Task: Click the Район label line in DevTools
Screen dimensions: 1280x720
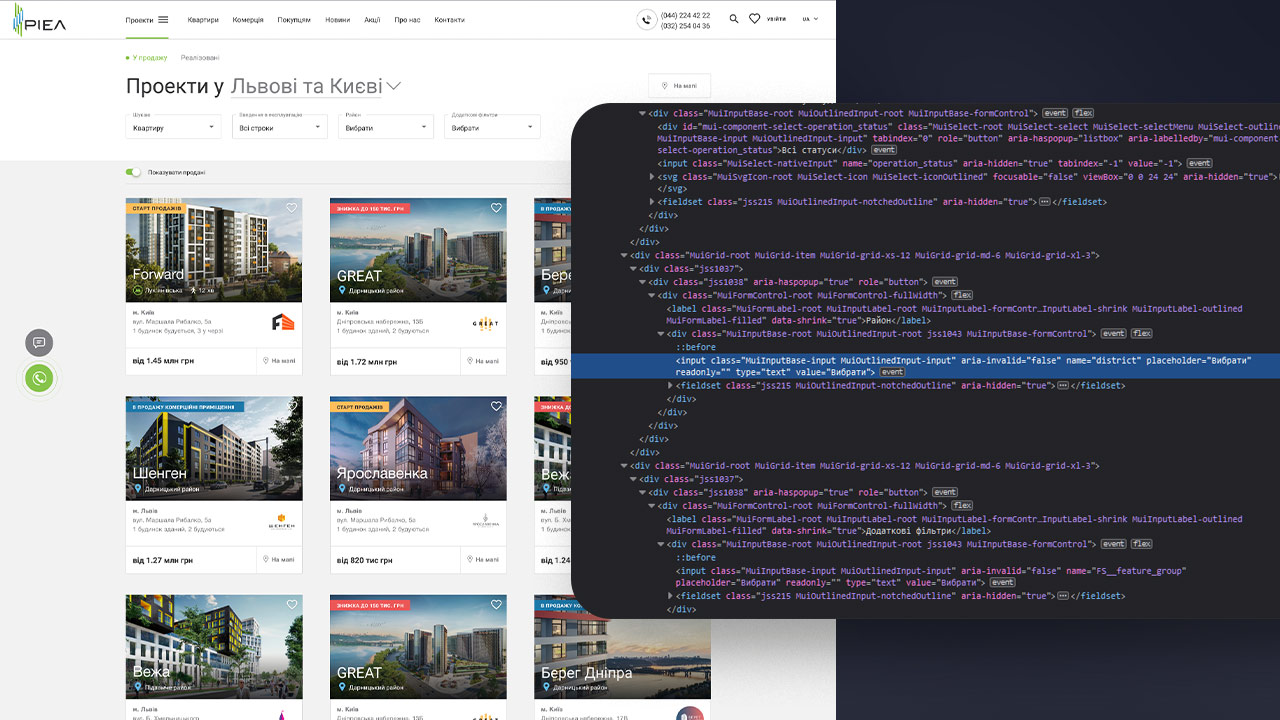Action: (x=954, y=315)
